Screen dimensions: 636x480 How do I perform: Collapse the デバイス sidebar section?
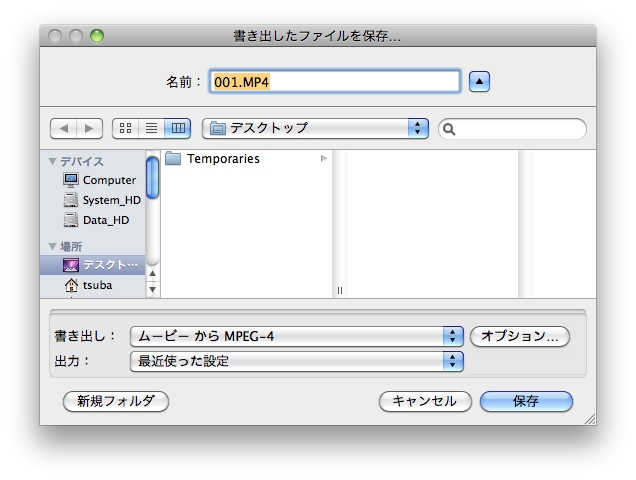(52, 161)
